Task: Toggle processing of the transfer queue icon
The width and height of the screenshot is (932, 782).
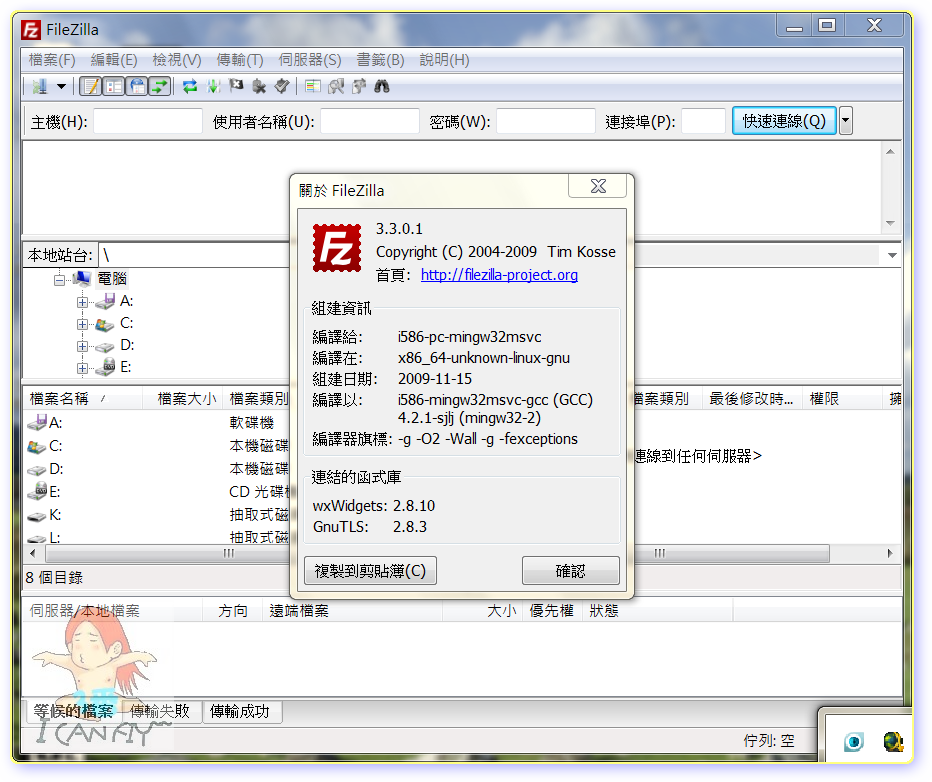Action: (x=213, y=87)
